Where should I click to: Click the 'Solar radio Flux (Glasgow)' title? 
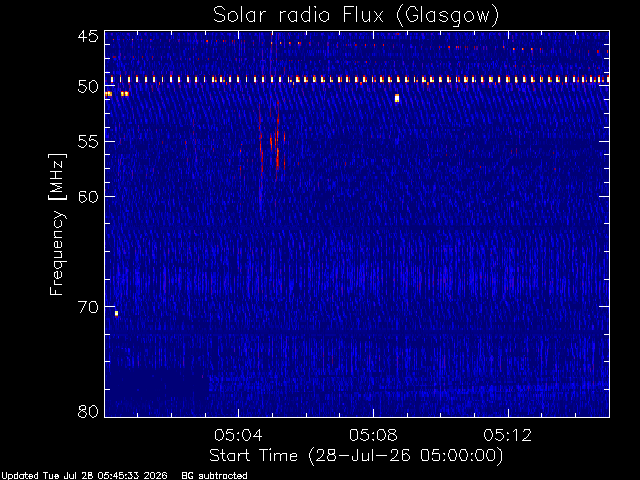pyautogui.click(x=356, y=16)
